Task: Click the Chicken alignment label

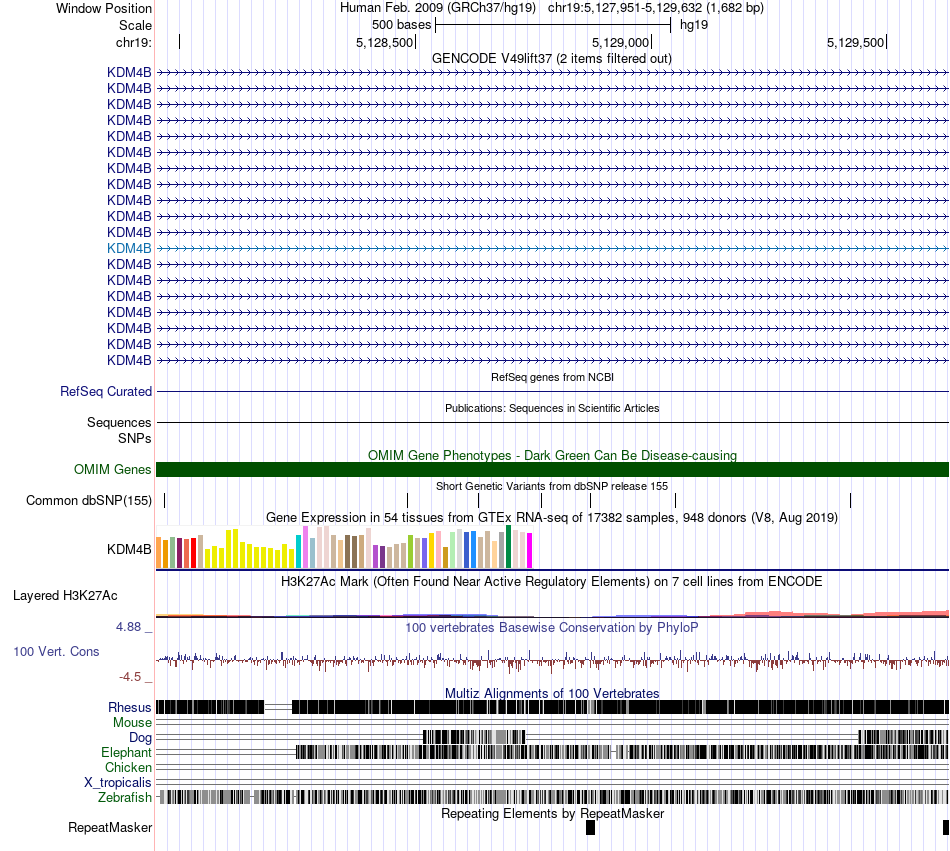Action: (128, 767)
